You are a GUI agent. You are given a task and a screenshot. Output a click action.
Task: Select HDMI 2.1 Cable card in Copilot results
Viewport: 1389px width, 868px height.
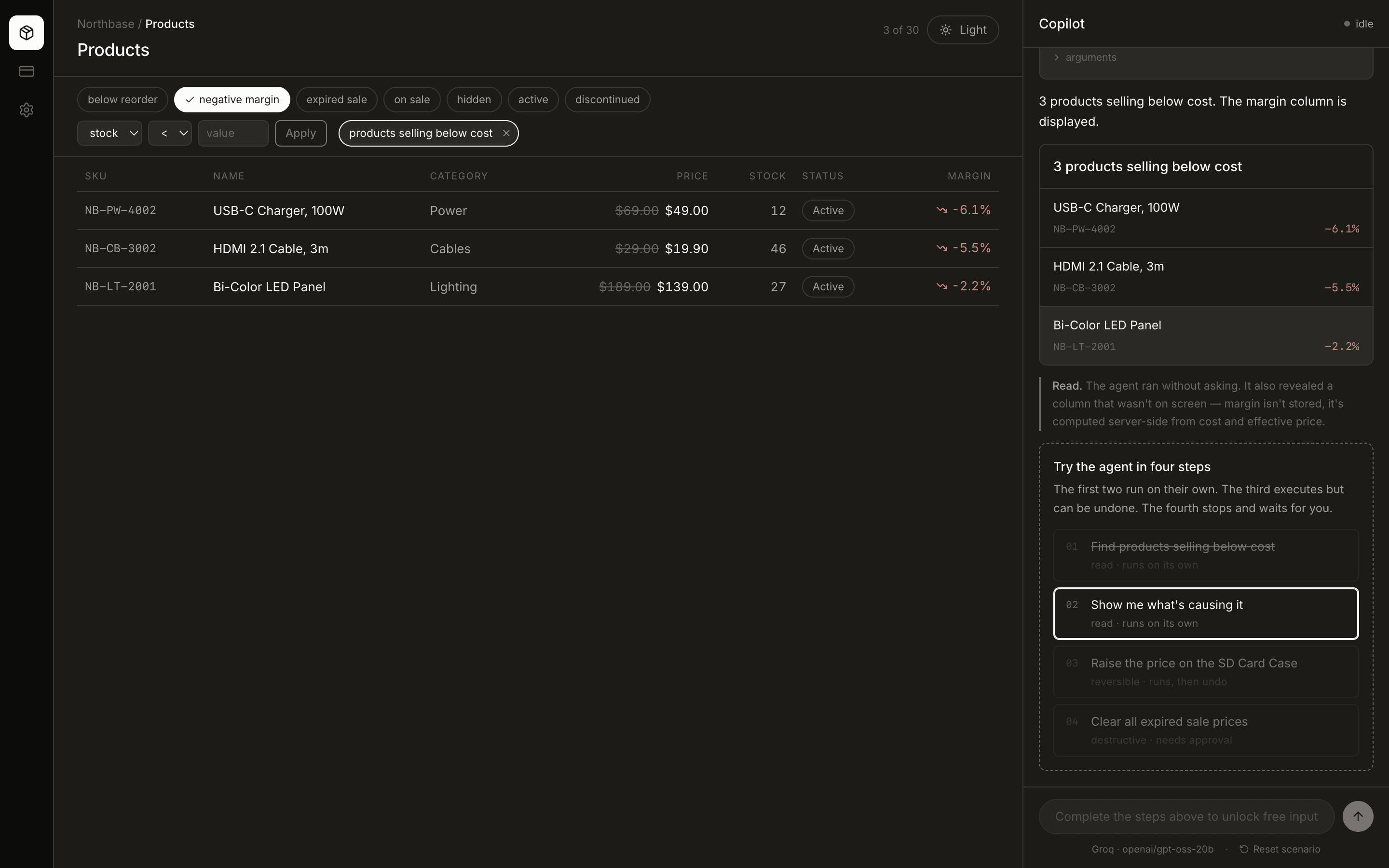click(1205, 277)
